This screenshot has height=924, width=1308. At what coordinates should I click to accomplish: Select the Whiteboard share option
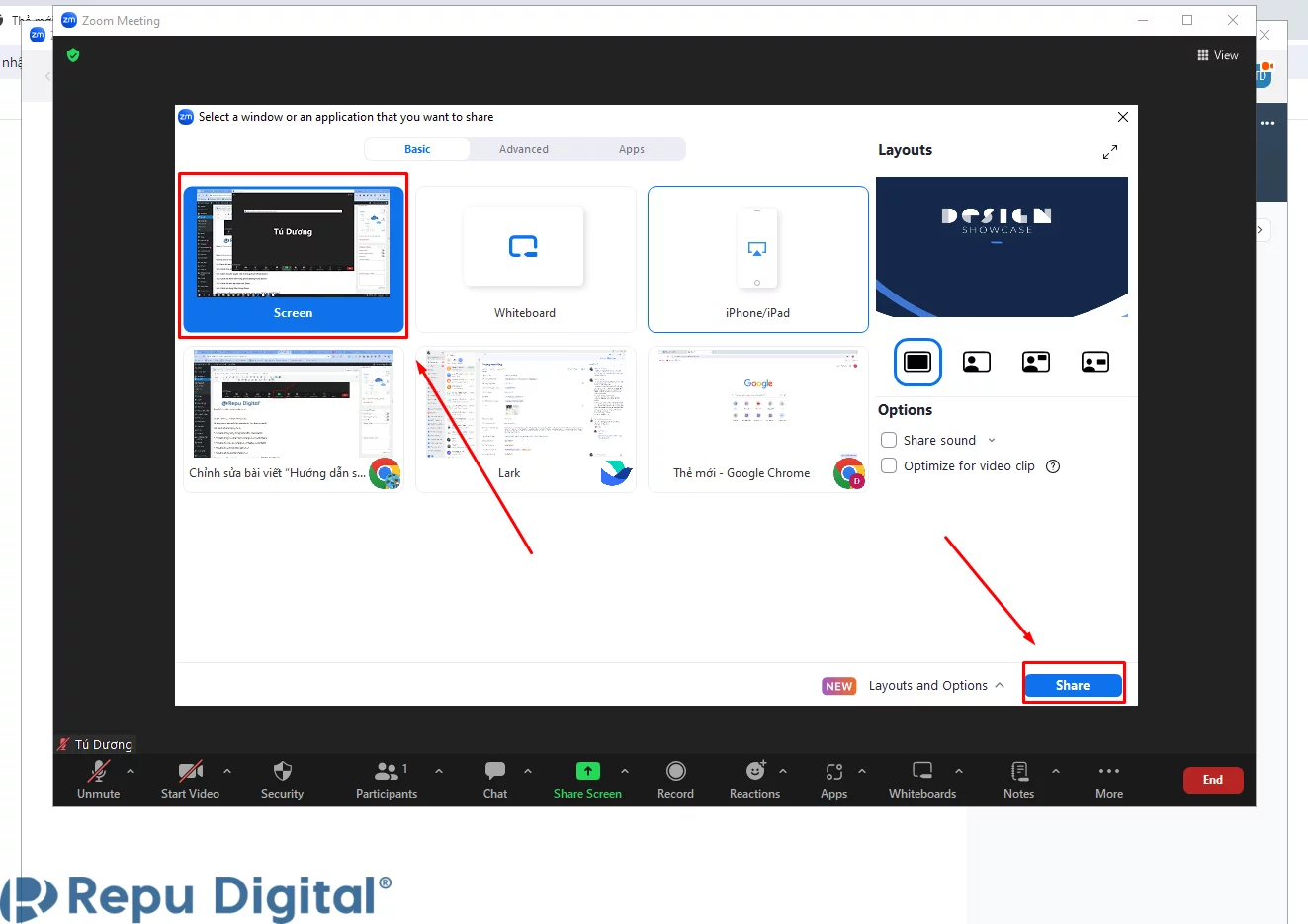click(525, 259)
